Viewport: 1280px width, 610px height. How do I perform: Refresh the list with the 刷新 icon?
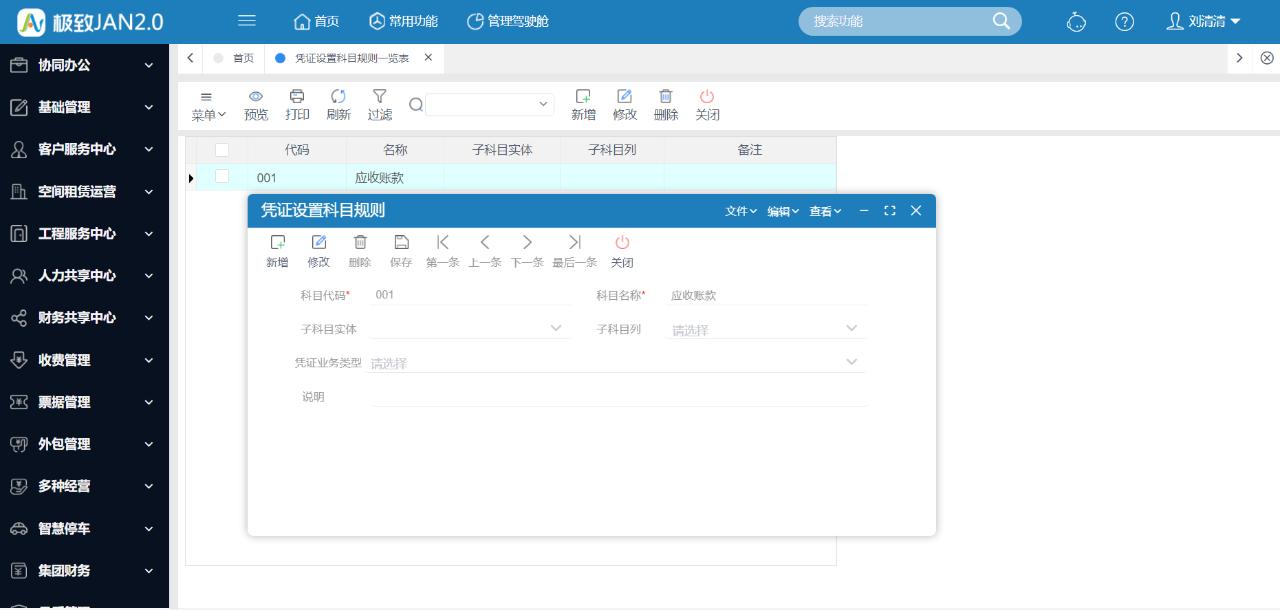click(338, 103)
